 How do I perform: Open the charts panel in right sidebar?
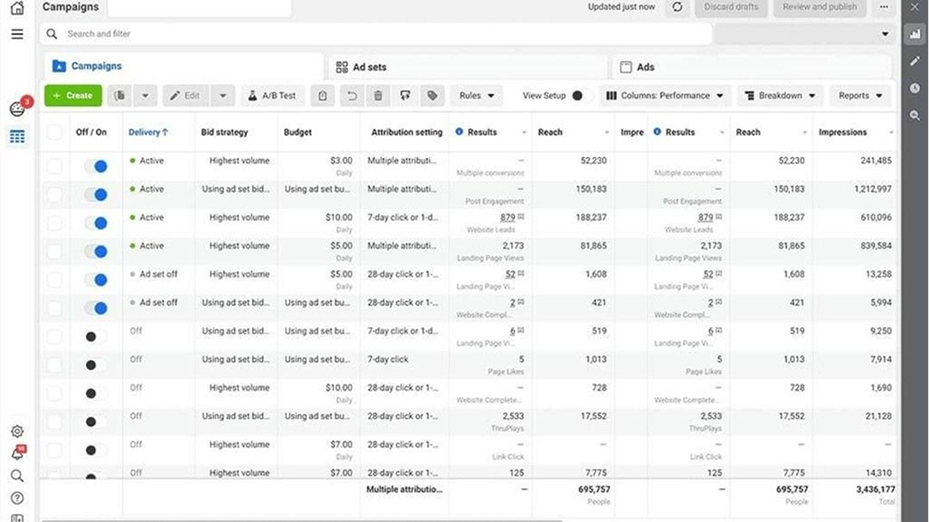915,34
